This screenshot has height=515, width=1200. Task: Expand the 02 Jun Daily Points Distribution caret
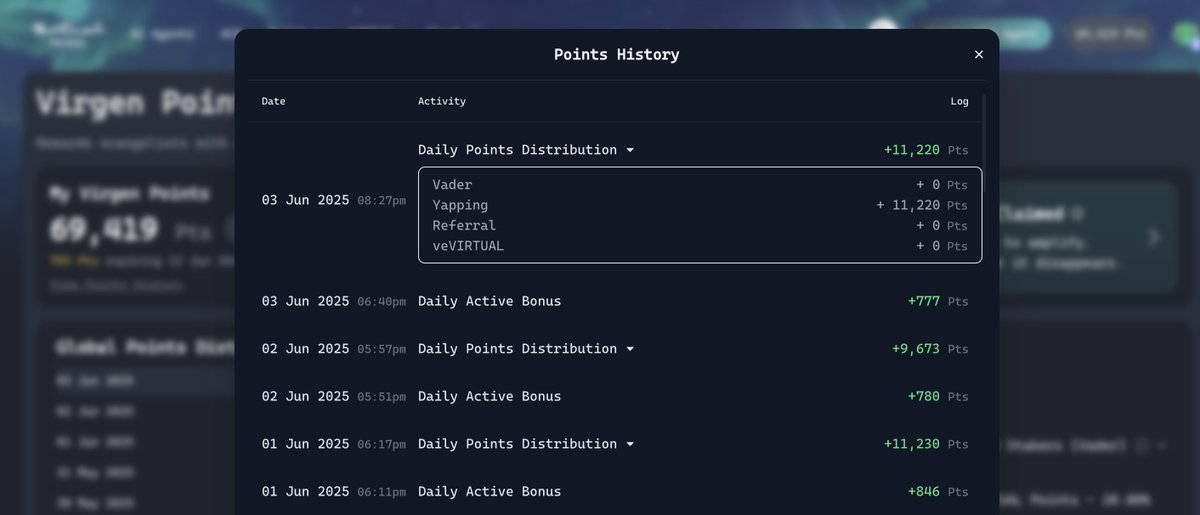tap(630, 349)
